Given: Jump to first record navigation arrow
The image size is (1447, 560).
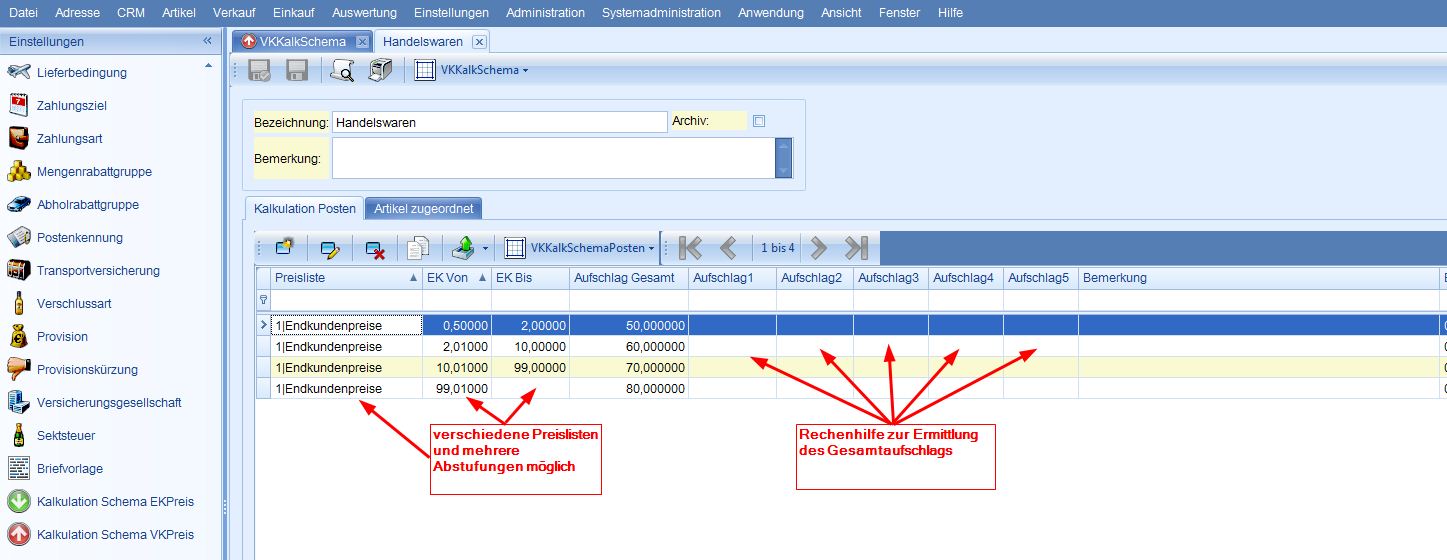Looking at the screenshot, I should (691, 247).
